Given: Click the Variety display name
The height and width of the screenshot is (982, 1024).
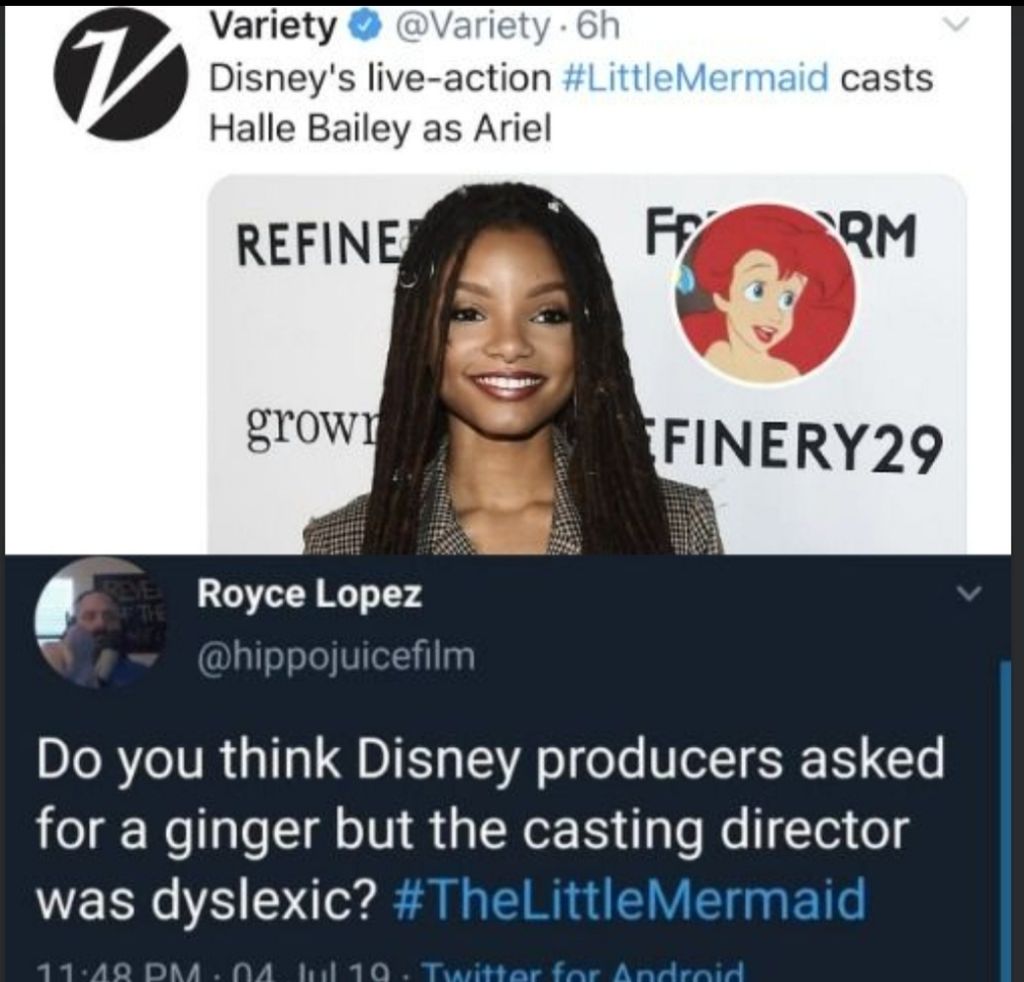Looking at the screenshot, I should [271, 29].
